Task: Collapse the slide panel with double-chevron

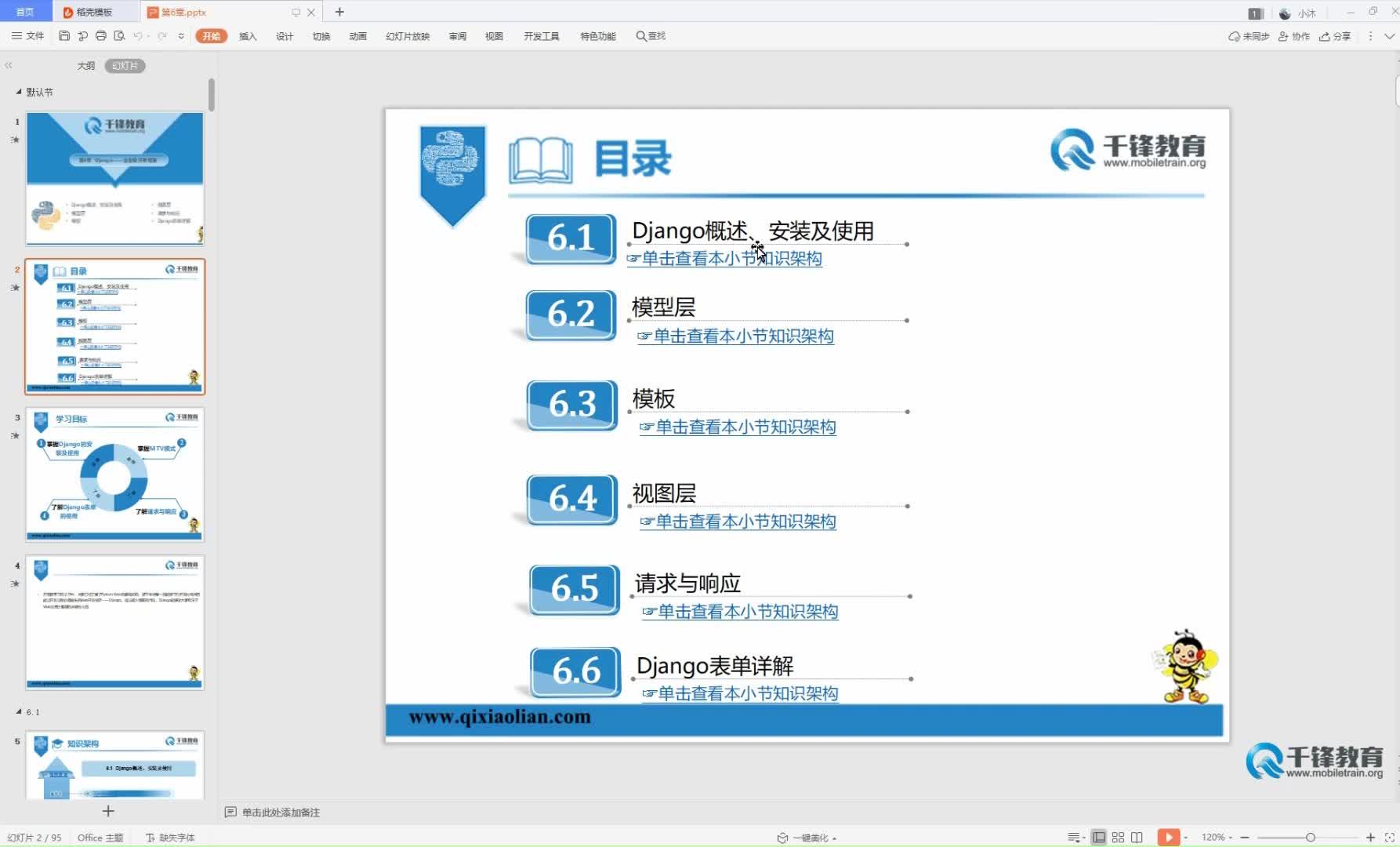Action: click(9, 66)
